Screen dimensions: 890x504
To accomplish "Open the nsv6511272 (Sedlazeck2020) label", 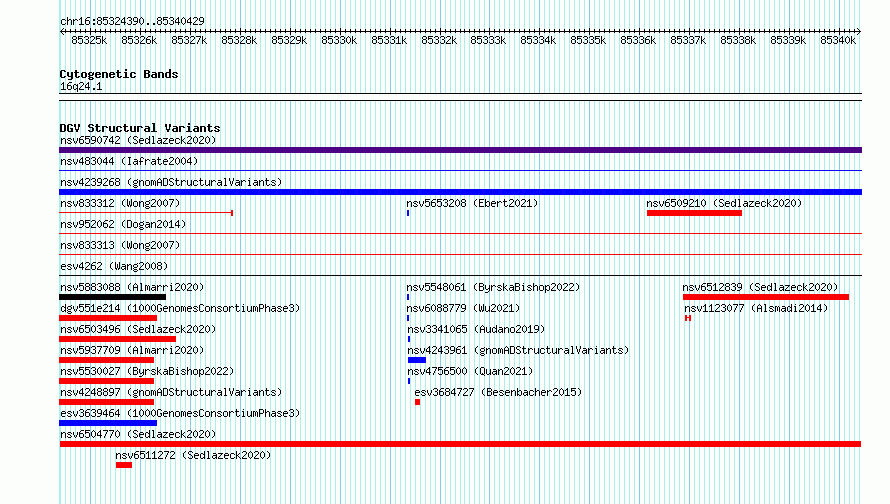I will tap(193, 455).
